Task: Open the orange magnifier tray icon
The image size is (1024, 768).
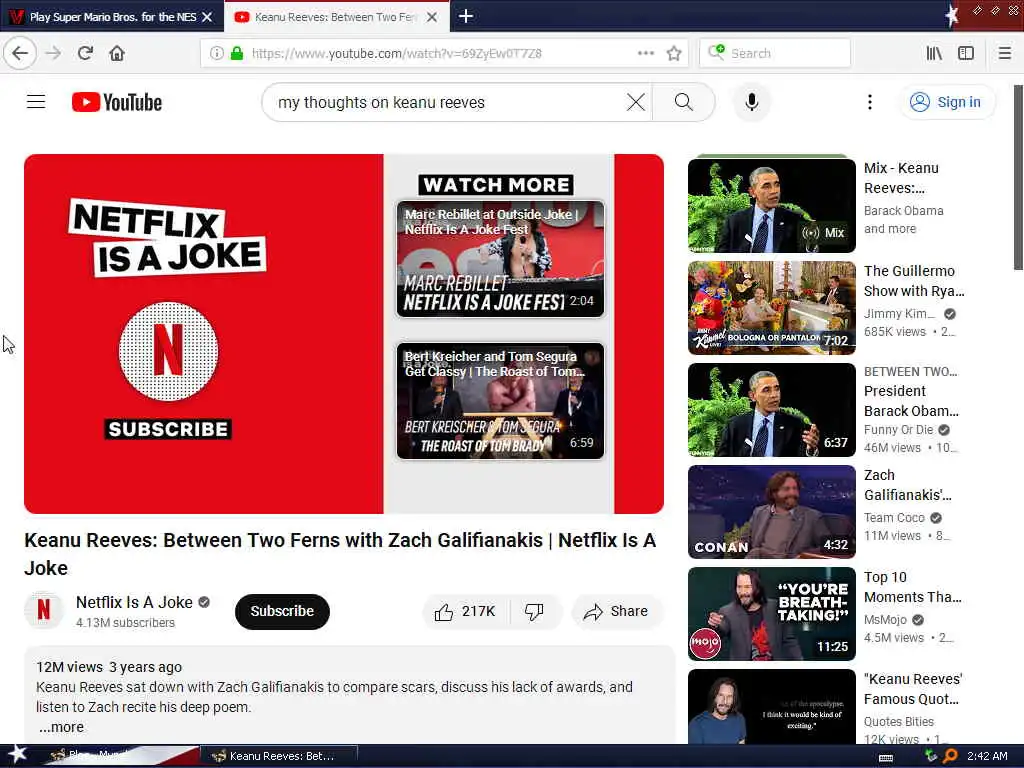Action: click(x=950, y=756)
